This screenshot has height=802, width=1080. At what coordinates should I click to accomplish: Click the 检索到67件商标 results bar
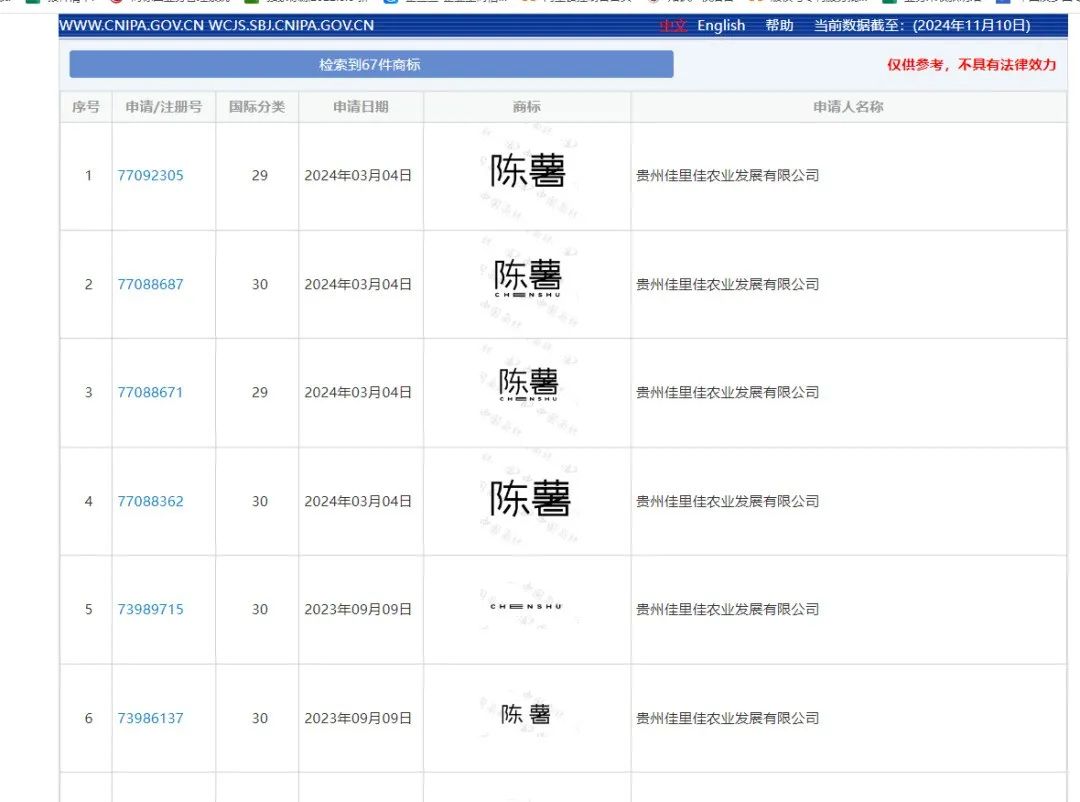click(371, 64)
